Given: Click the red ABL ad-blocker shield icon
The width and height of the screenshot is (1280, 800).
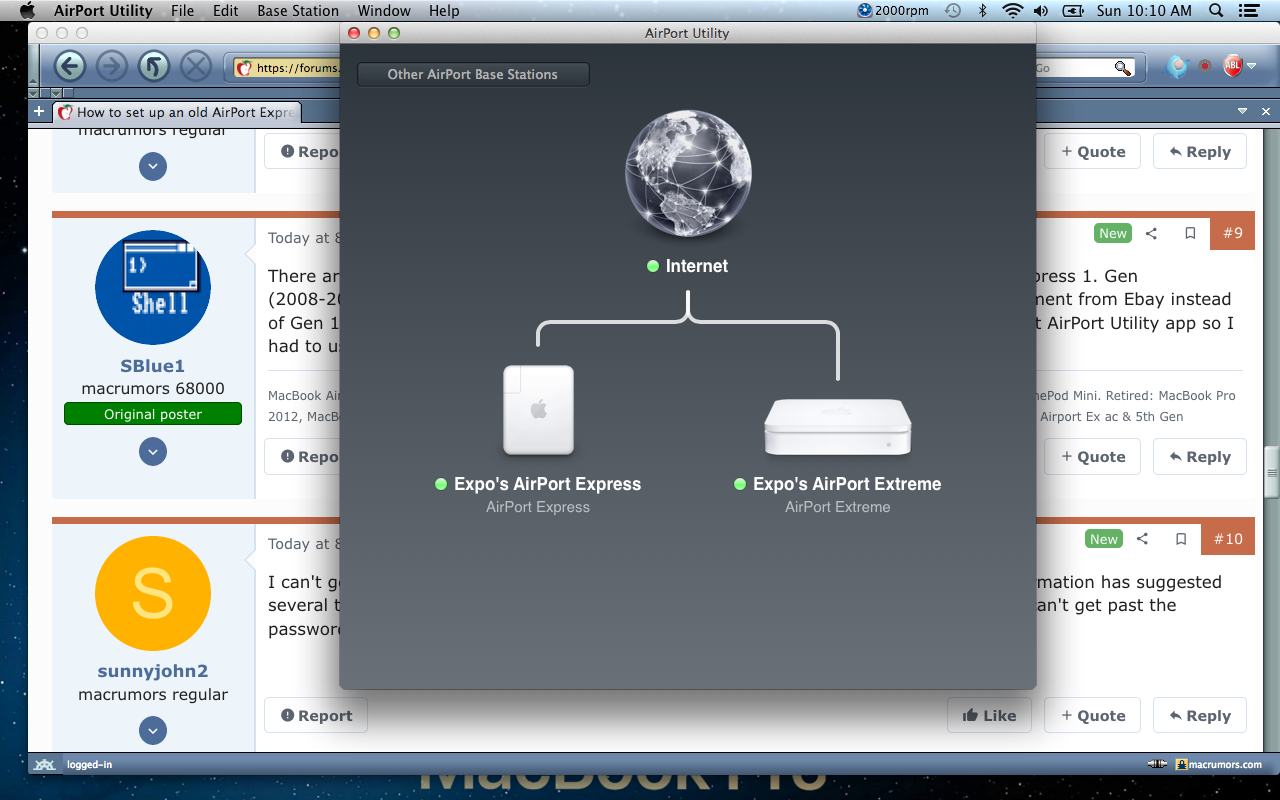Looking at the screenshot, I should coord(1232,67).
